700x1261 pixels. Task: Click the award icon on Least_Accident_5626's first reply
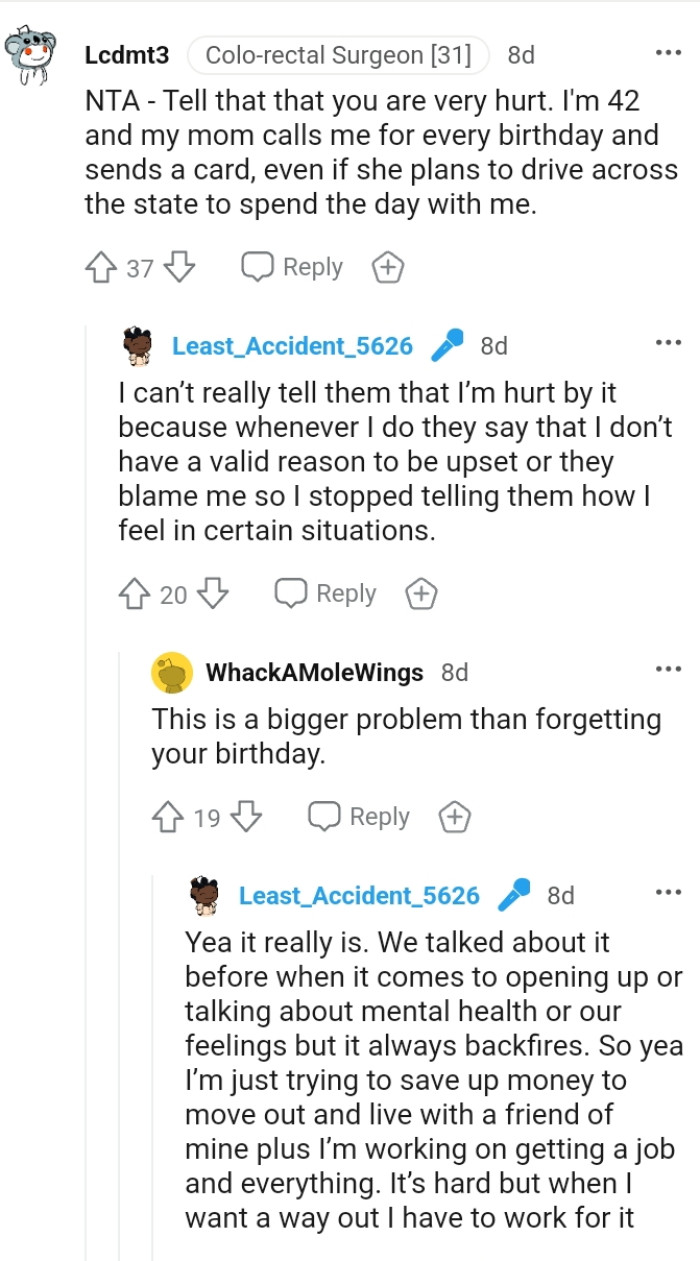[x=421, y=592]
